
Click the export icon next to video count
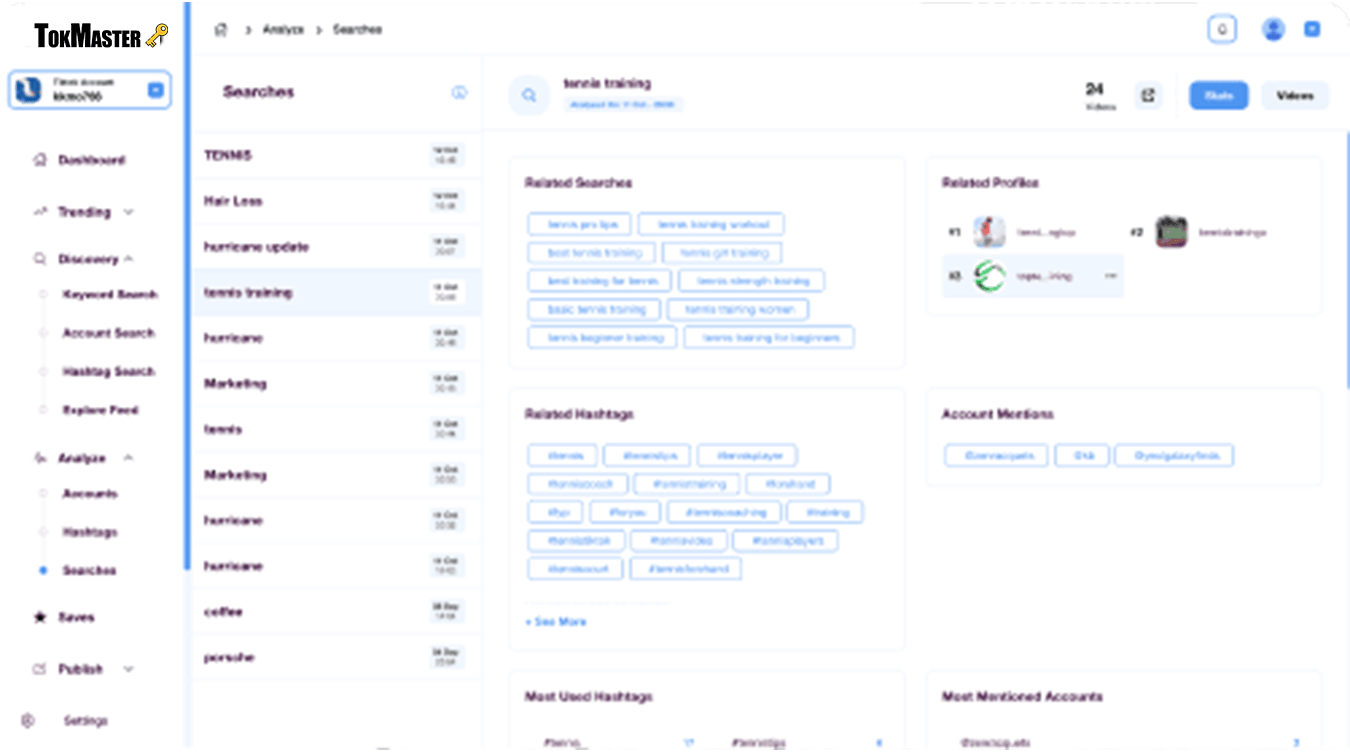(x=1148, y=95)
